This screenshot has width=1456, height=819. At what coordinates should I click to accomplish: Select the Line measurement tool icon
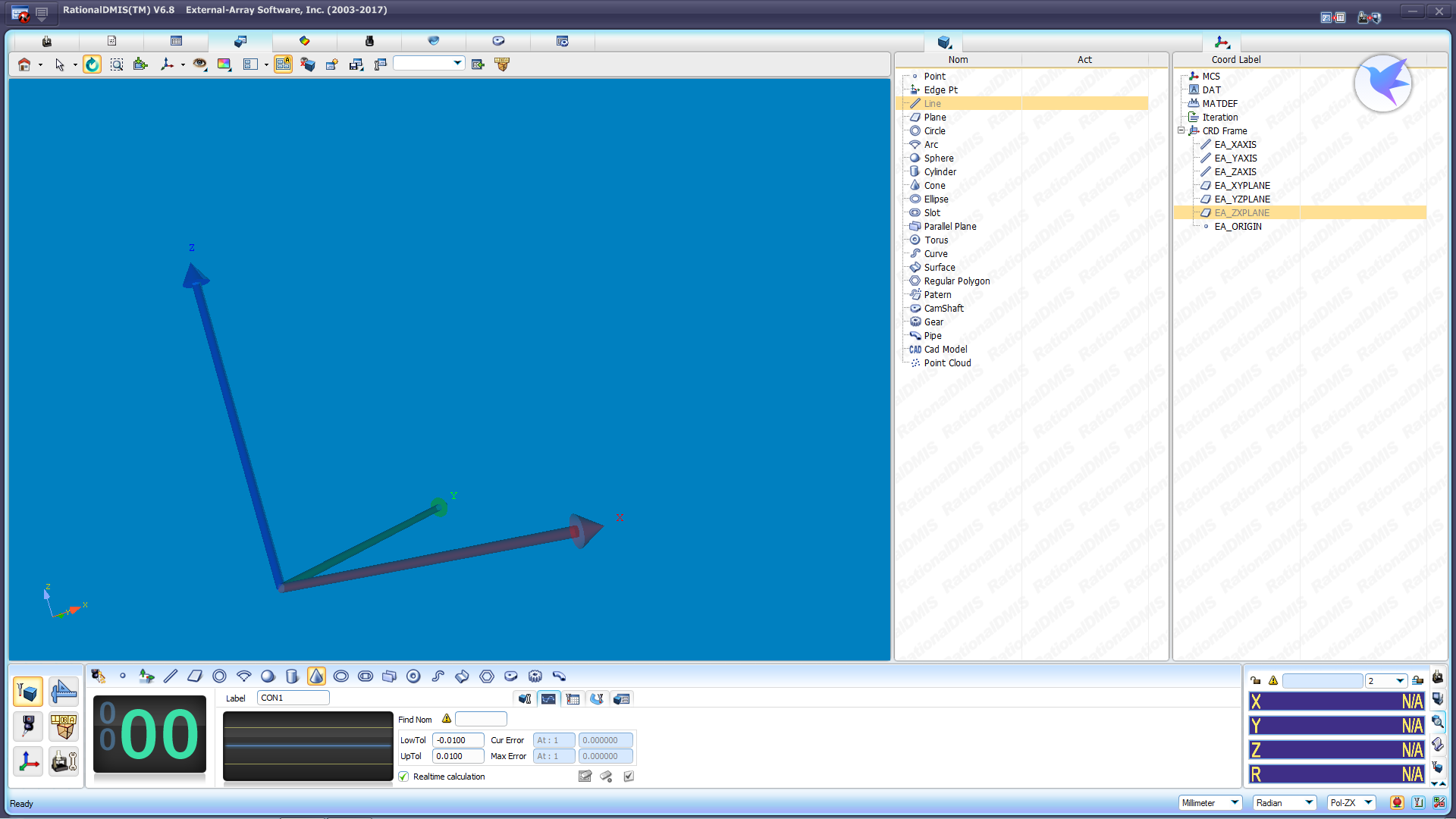point(171,676)
